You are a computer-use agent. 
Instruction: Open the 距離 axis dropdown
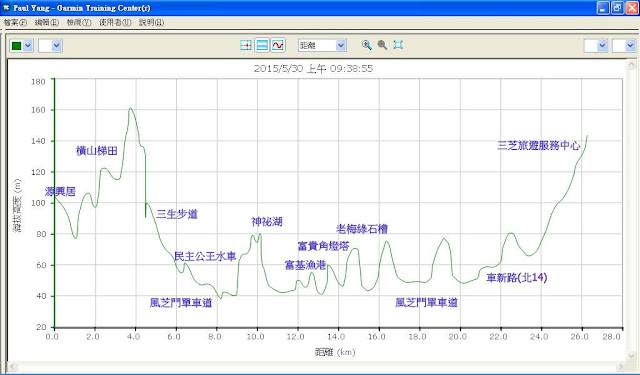tap(341, 45)
